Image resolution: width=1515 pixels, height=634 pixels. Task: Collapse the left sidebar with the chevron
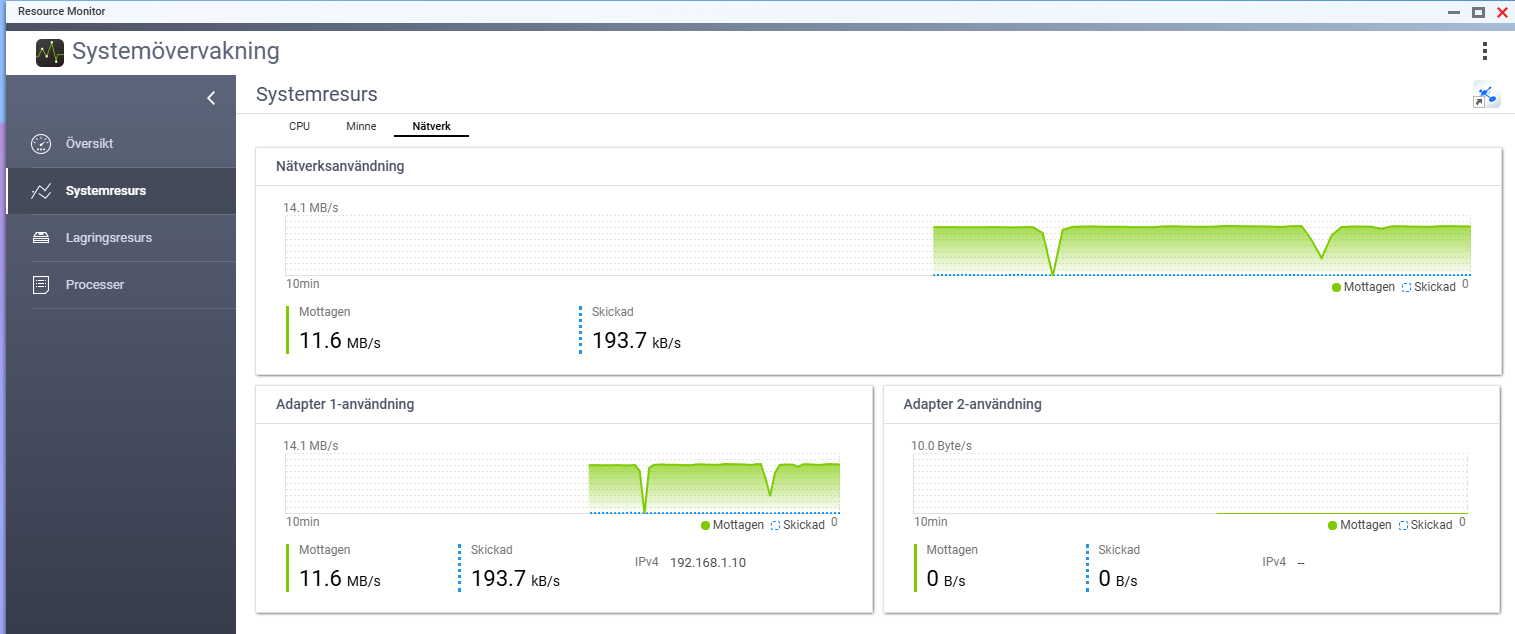[211, 98]
